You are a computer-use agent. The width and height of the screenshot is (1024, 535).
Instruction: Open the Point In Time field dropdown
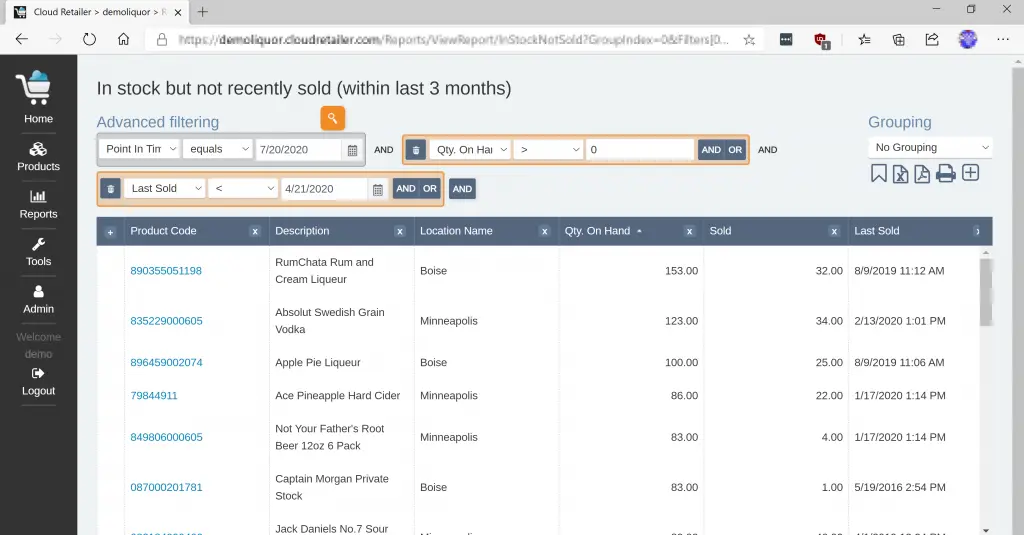pos(140,149)
